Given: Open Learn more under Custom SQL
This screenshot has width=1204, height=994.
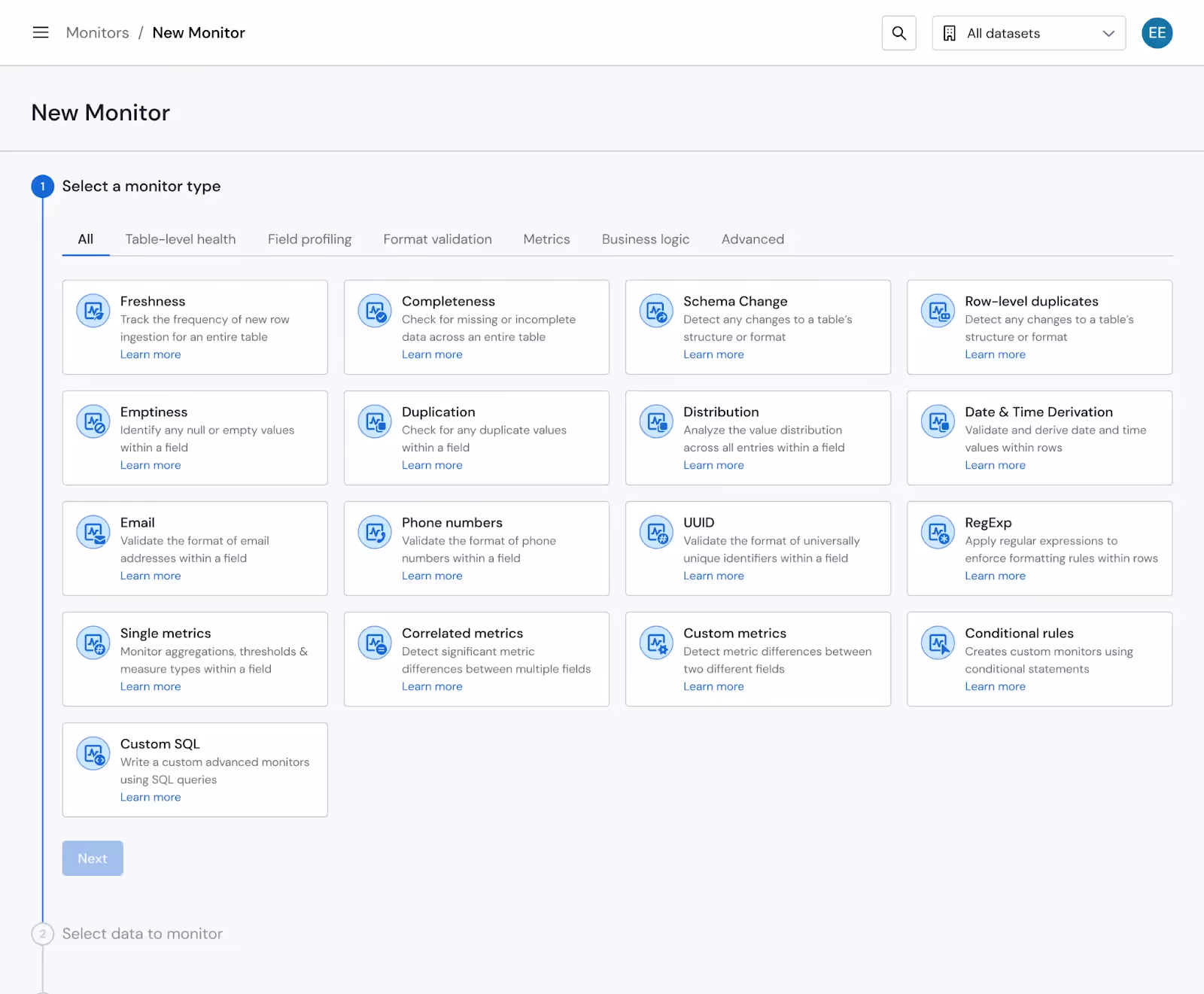Looking at the screenshot, I should pyautogui.click(x=150, y=797).
